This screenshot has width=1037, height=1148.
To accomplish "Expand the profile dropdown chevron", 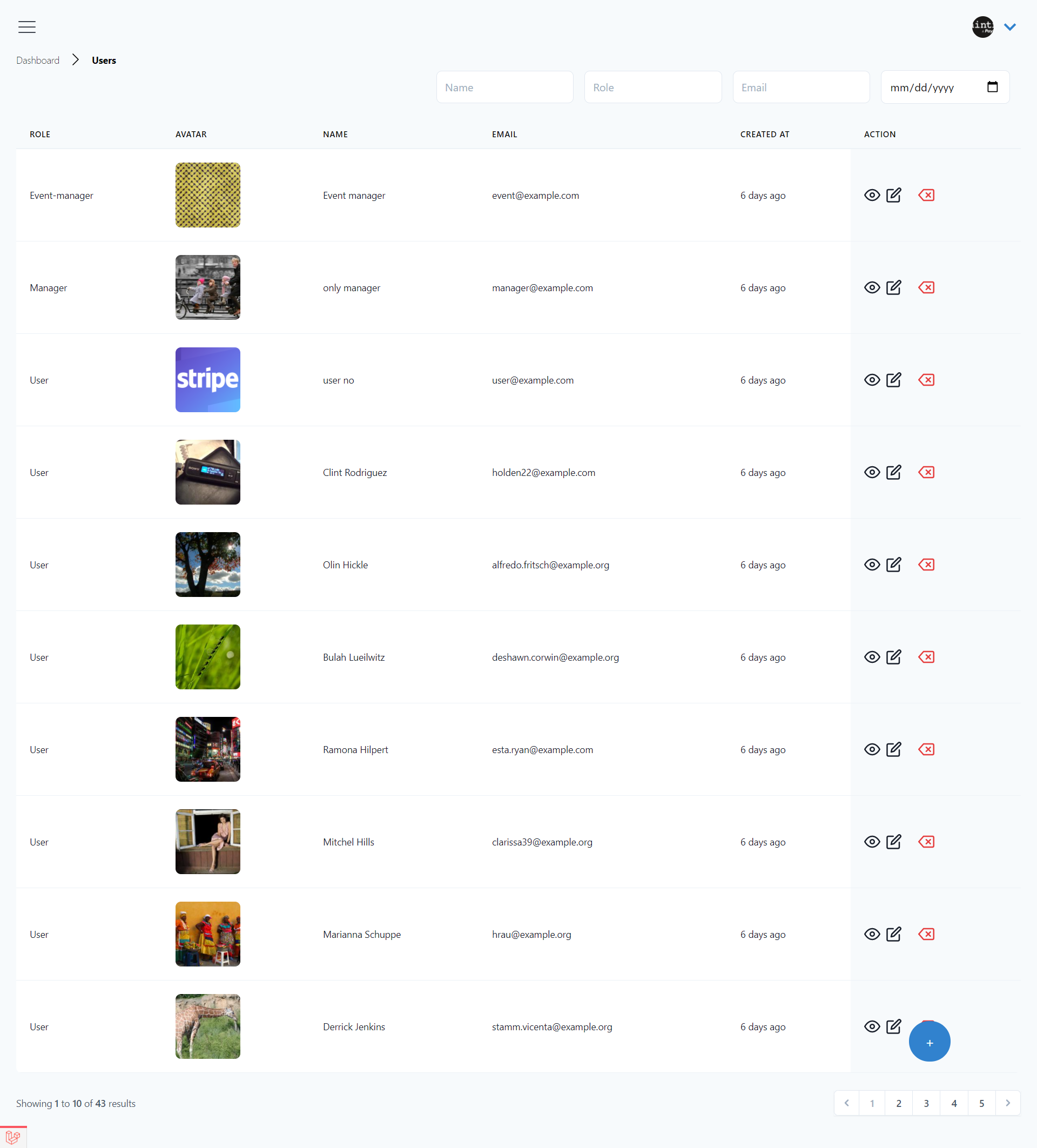I will coord(1009,27).
